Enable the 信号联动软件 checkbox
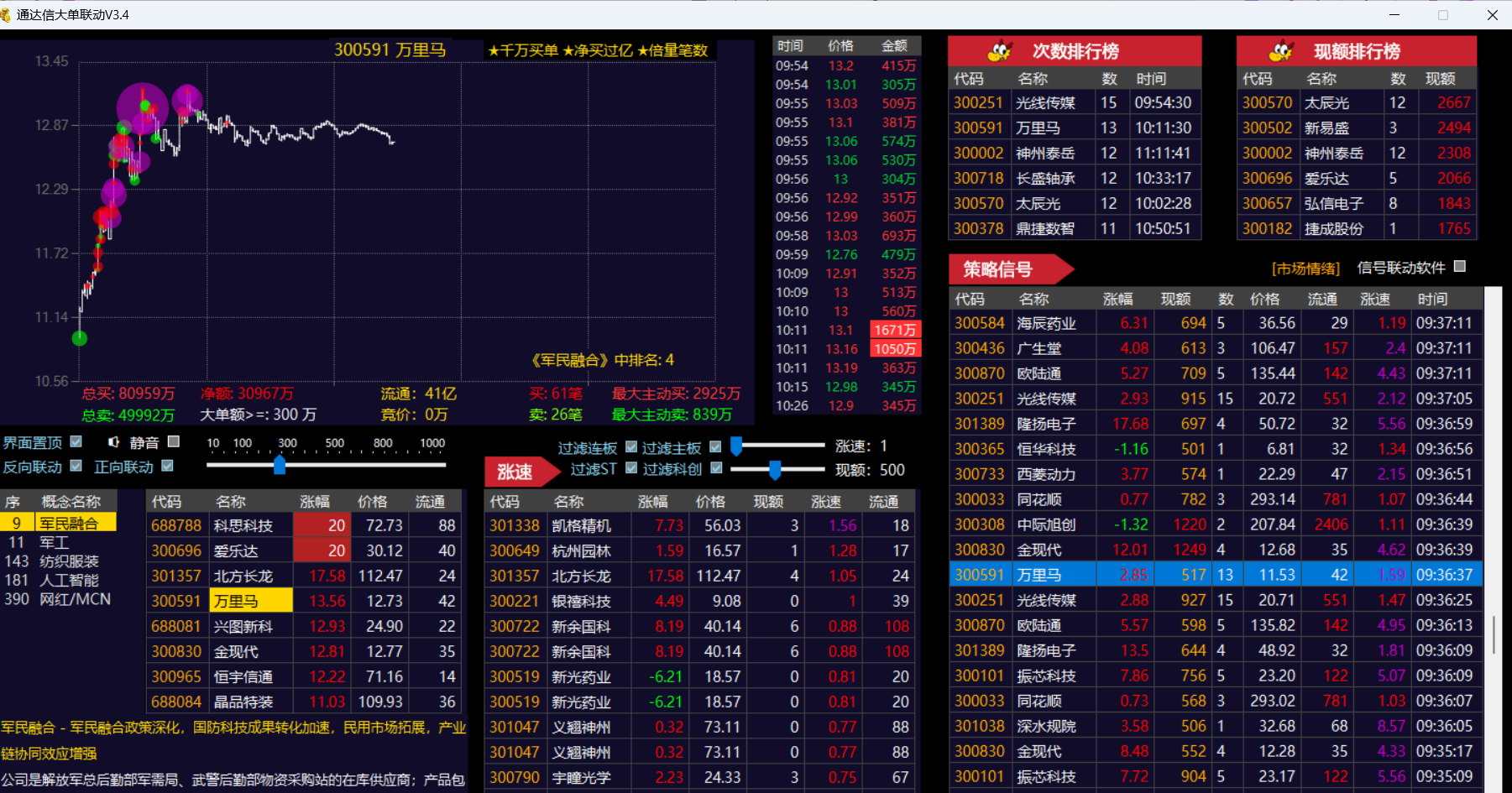 (x=1460, y=266)
